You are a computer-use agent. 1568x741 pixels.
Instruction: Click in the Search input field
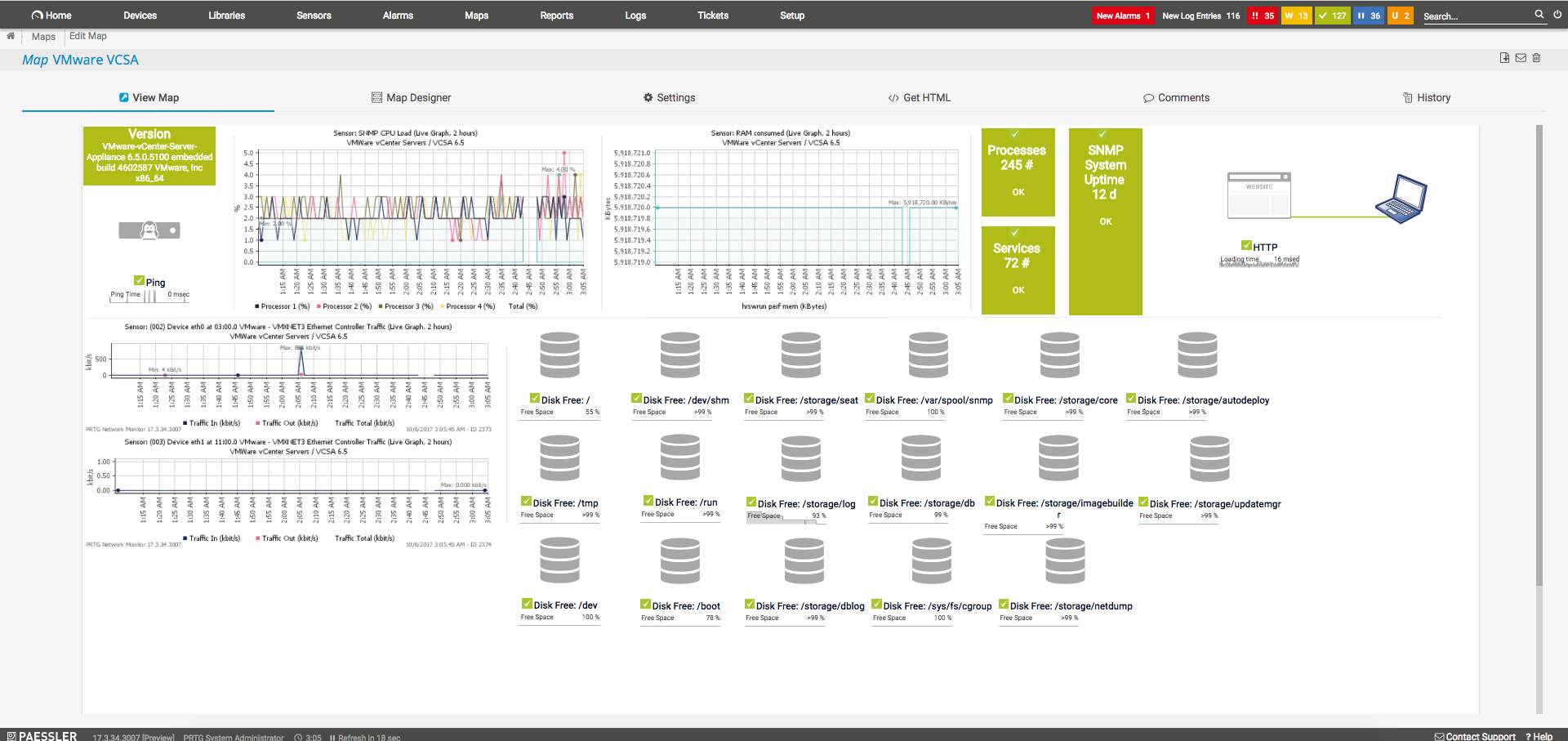point(1477,16)
